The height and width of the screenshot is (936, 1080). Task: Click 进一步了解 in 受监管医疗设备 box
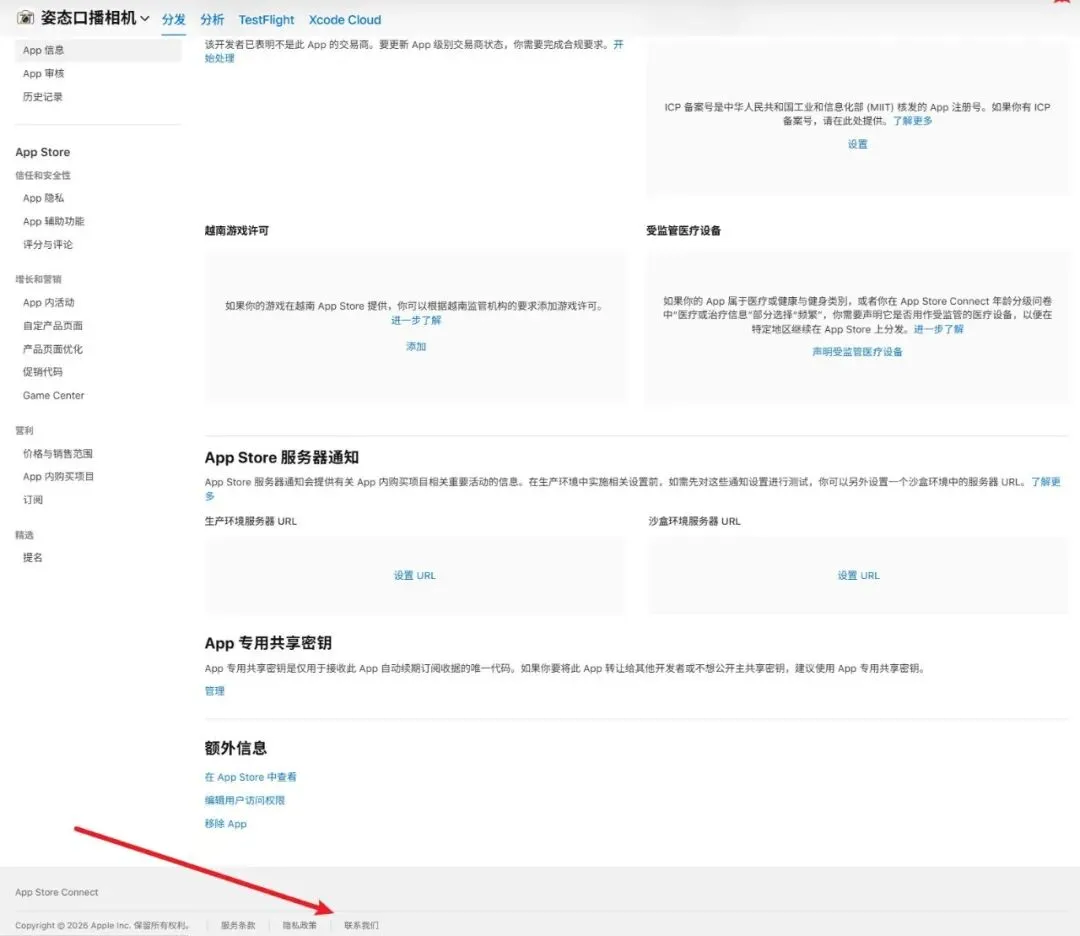(x=938, y=329)
